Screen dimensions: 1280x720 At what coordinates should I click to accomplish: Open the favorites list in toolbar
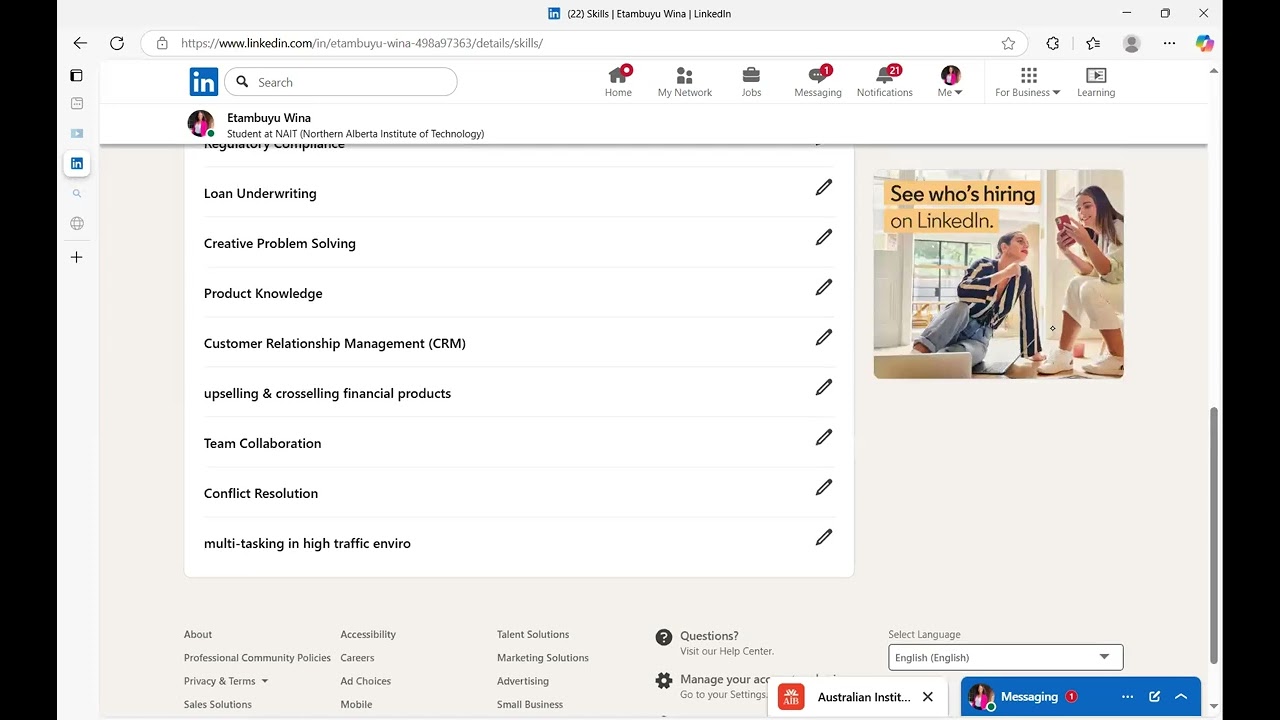[x=1093, y=43]
